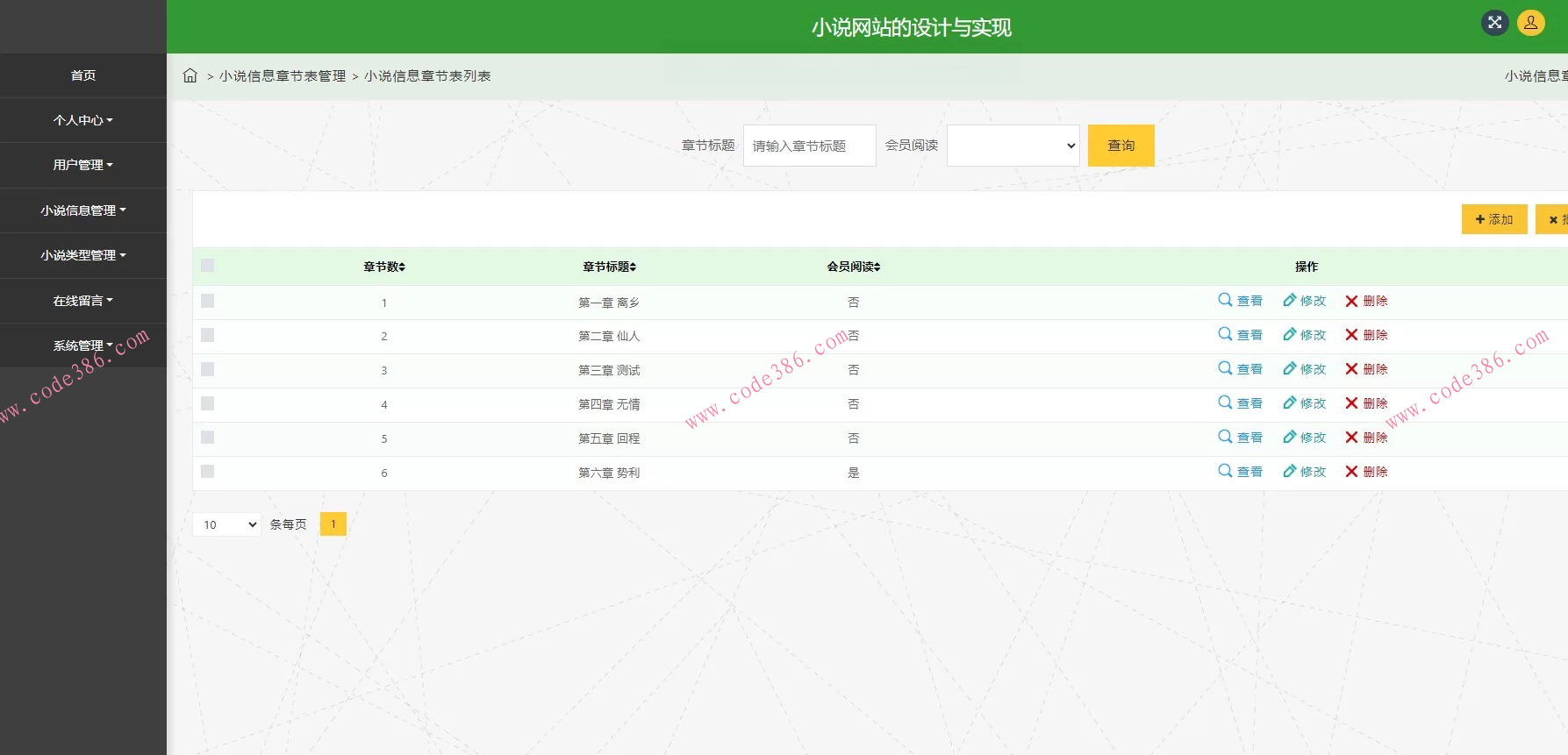1568x755 pixels.
Task: Expand the 在线留言 sidebar menu
Action: coord(83,301)
